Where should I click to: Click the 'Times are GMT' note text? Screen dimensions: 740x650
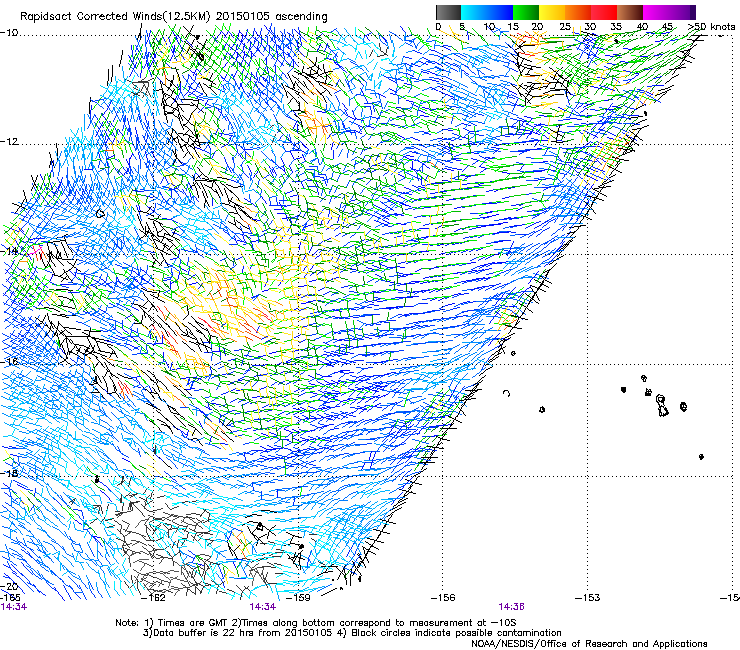click(195, 623)
